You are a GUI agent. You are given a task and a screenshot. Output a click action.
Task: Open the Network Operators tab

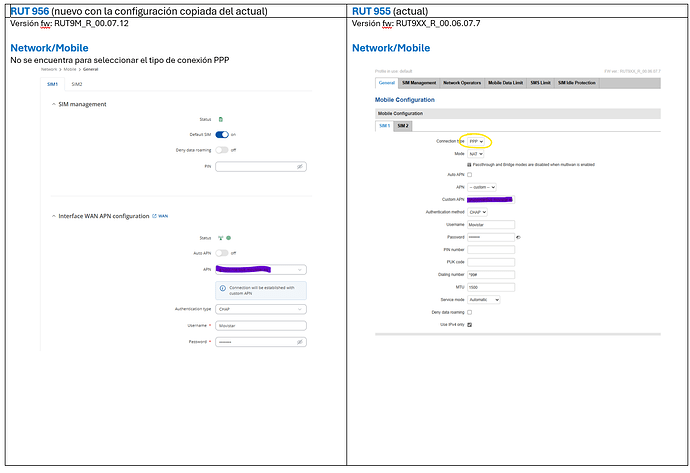[x=462, y=83]
